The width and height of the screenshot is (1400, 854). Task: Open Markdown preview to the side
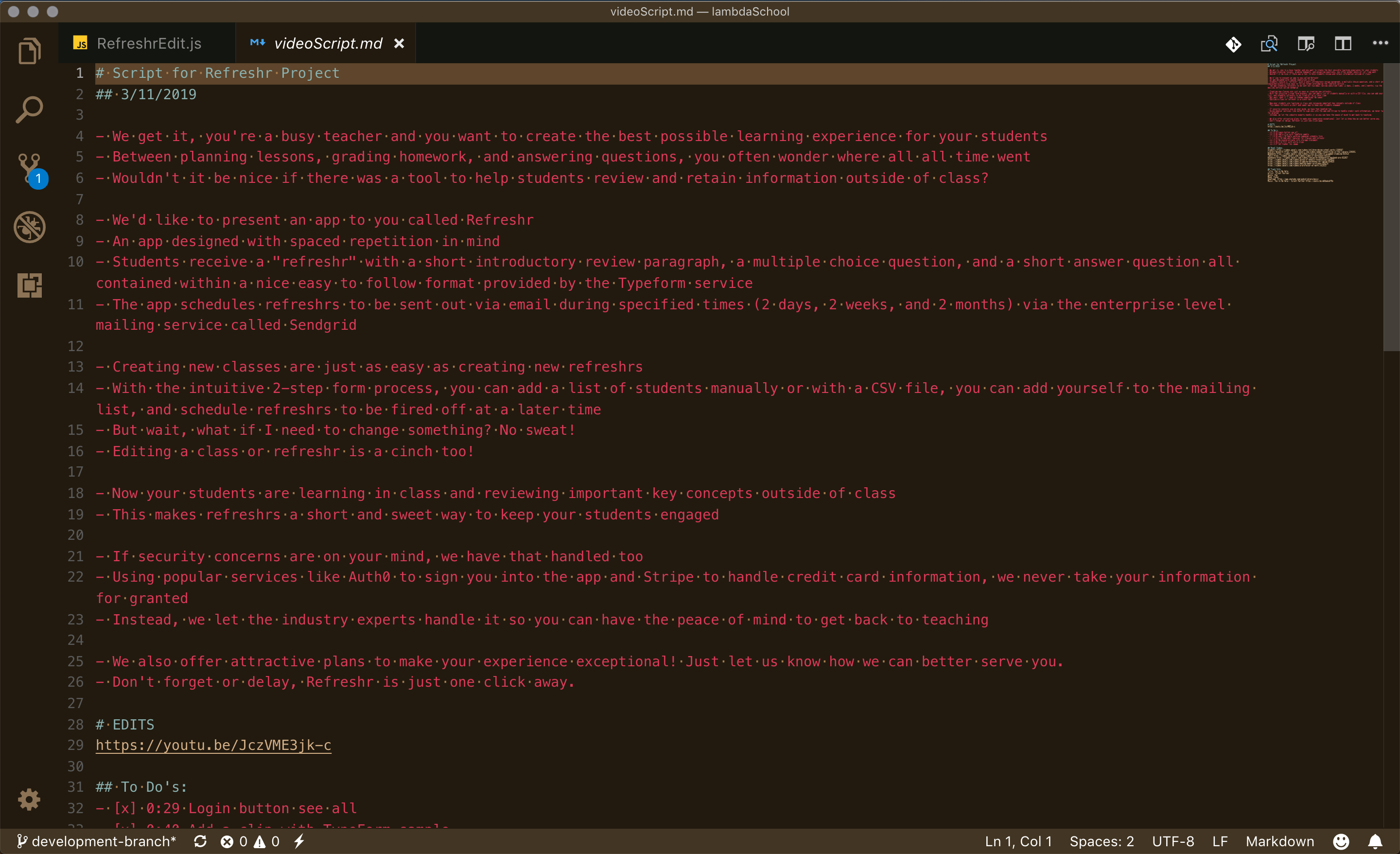1306,44
